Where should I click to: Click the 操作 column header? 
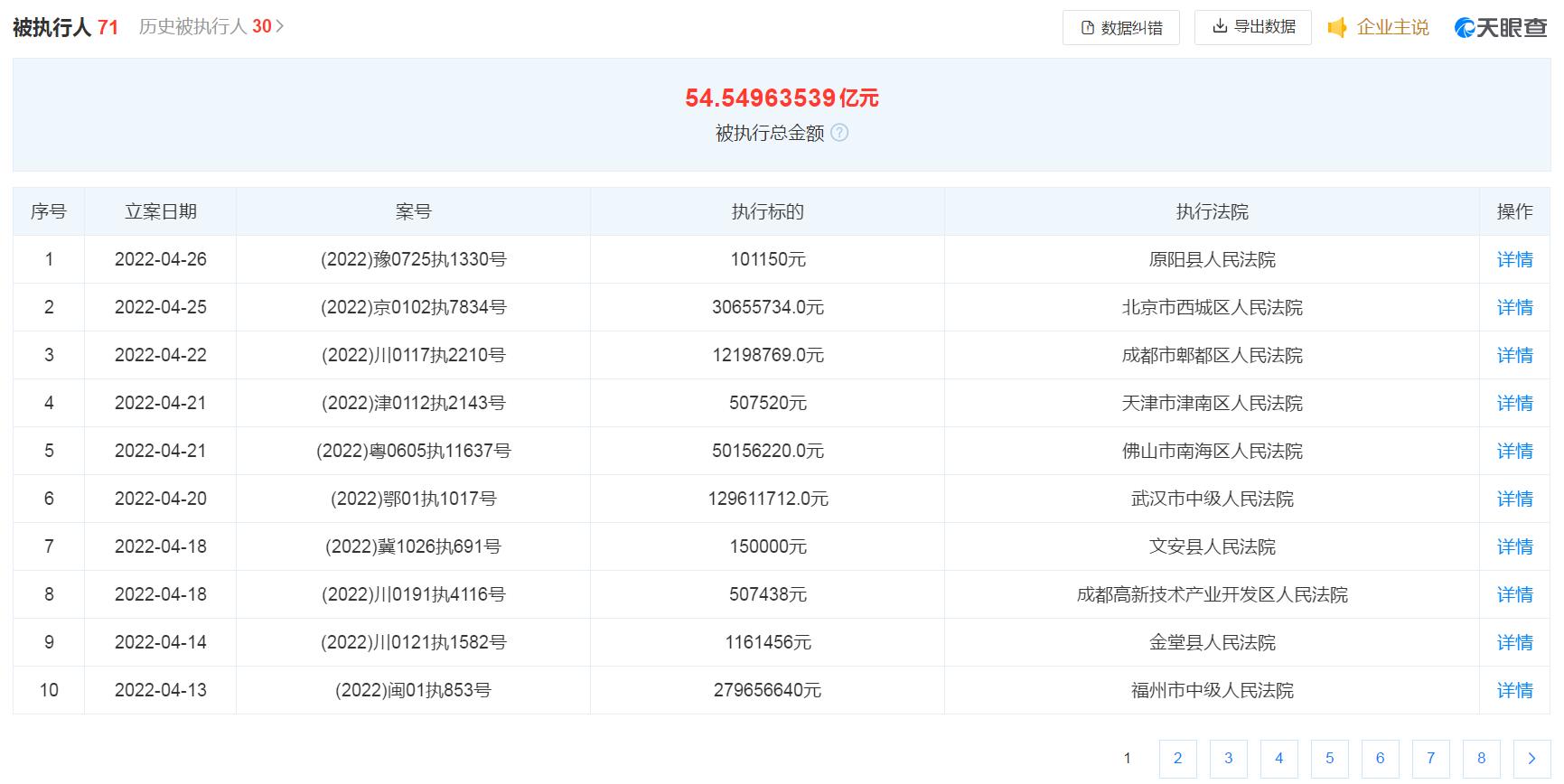point(1515,211)
